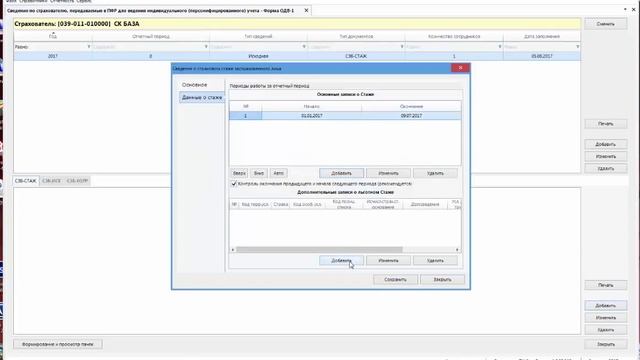The height and width of the screenshot is (360, 640).
Task: Click the Страхователь 039-011-010000 СК БАЗА header bar
Action: click(297, 24)
